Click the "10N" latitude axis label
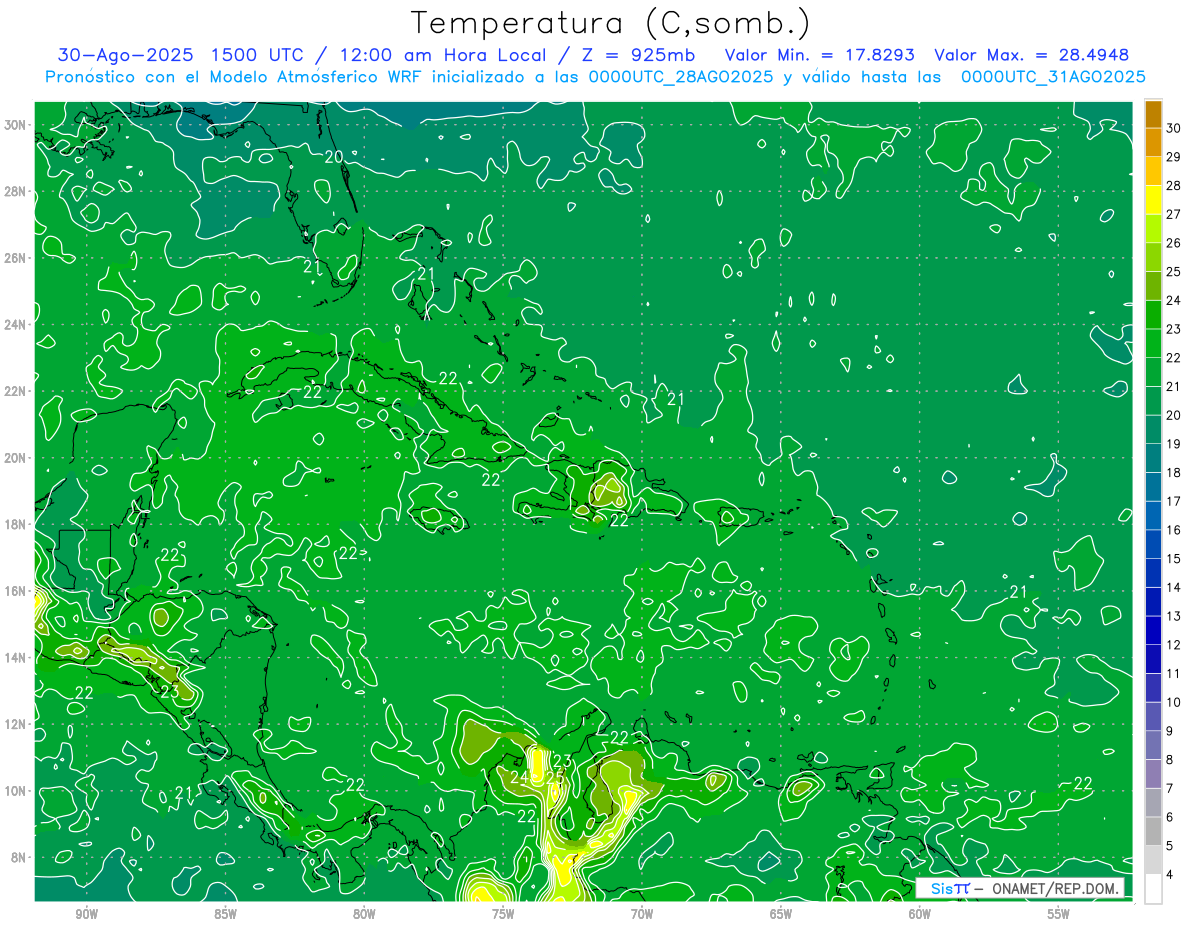Viewport: 1200px width, 927px height. point(17,791)
